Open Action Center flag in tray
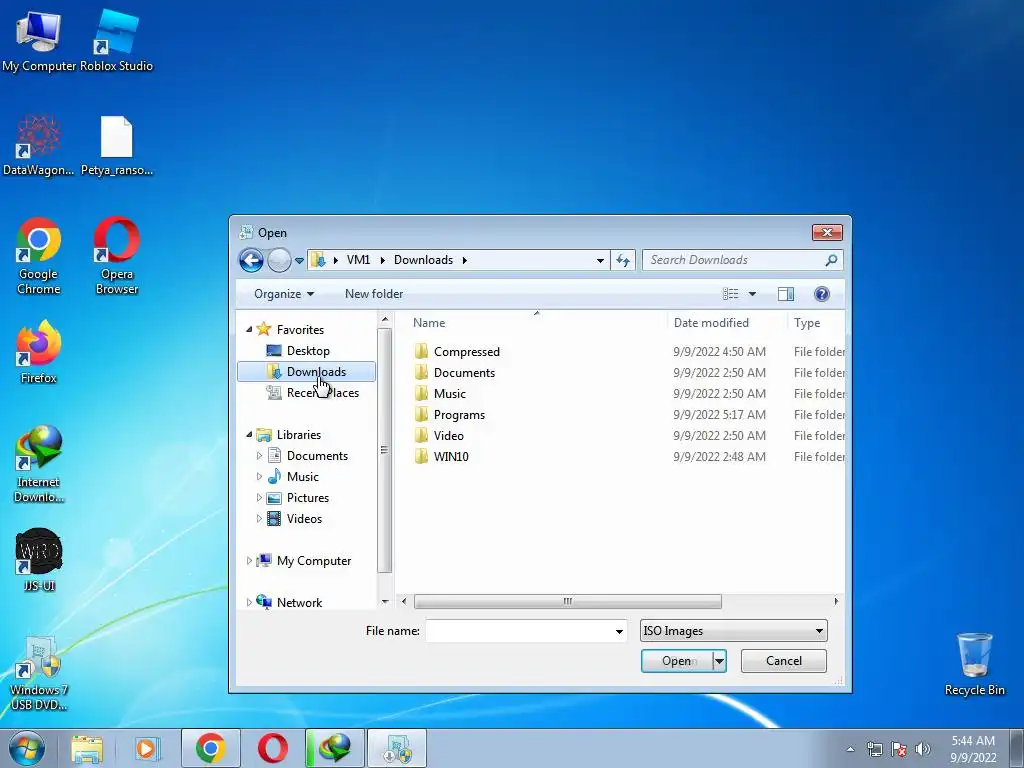 point(899,749)
